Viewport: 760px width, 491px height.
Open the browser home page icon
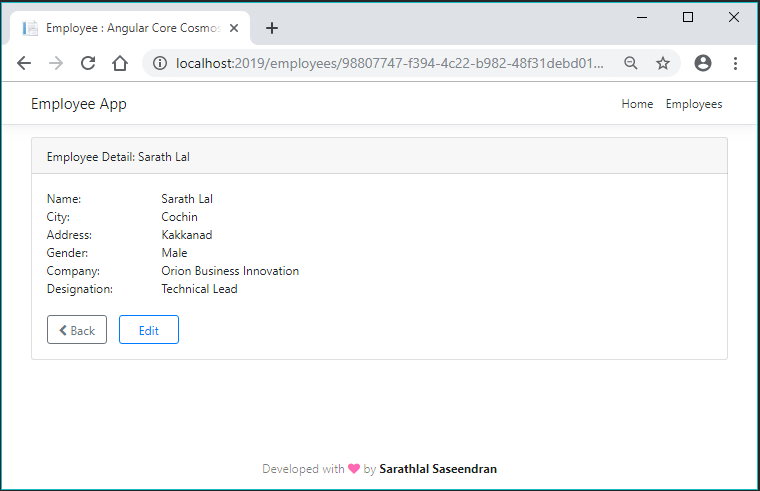pyautogui.click(x=120, y=63)
